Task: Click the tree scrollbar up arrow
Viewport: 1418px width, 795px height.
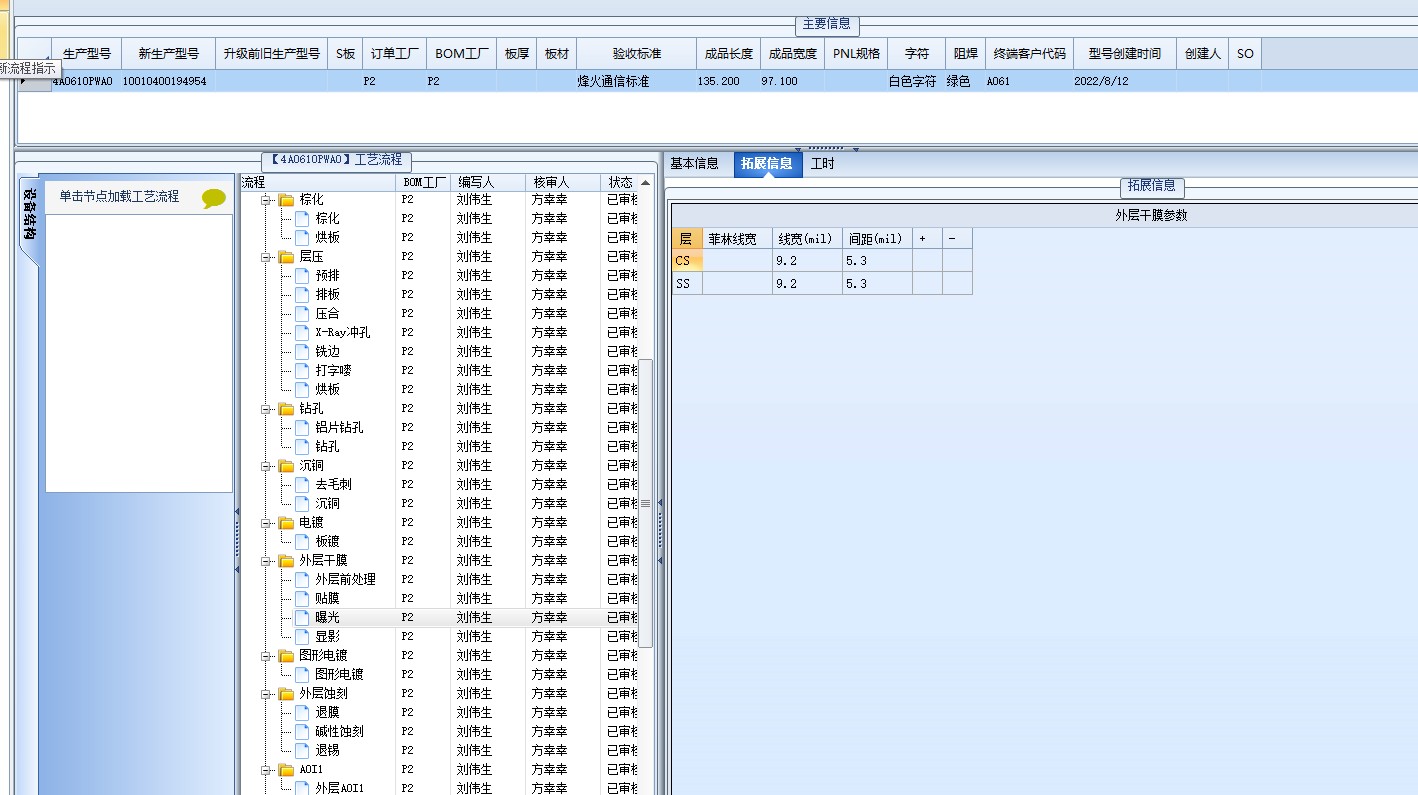Action: [x=645, y=182]
